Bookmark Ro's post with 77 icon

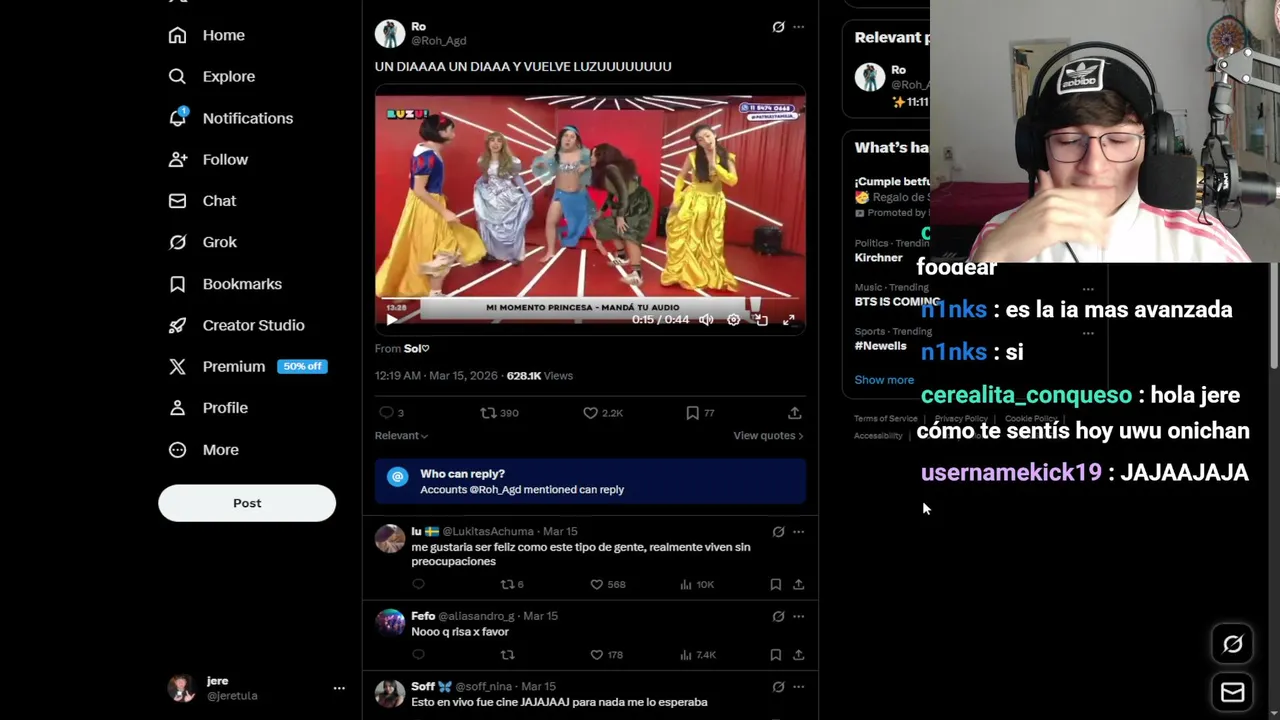tap(692, 413)
